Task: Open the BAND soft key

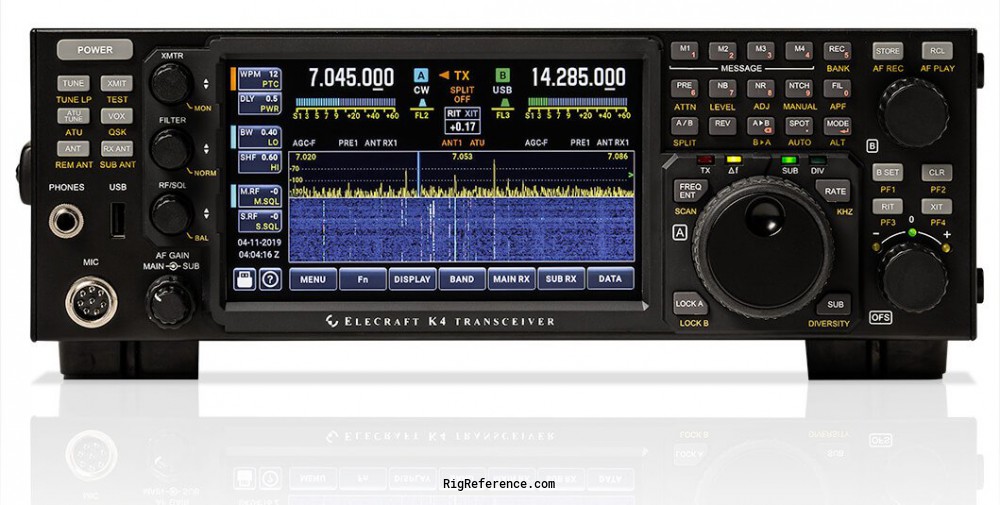Action: pos(462,279)
